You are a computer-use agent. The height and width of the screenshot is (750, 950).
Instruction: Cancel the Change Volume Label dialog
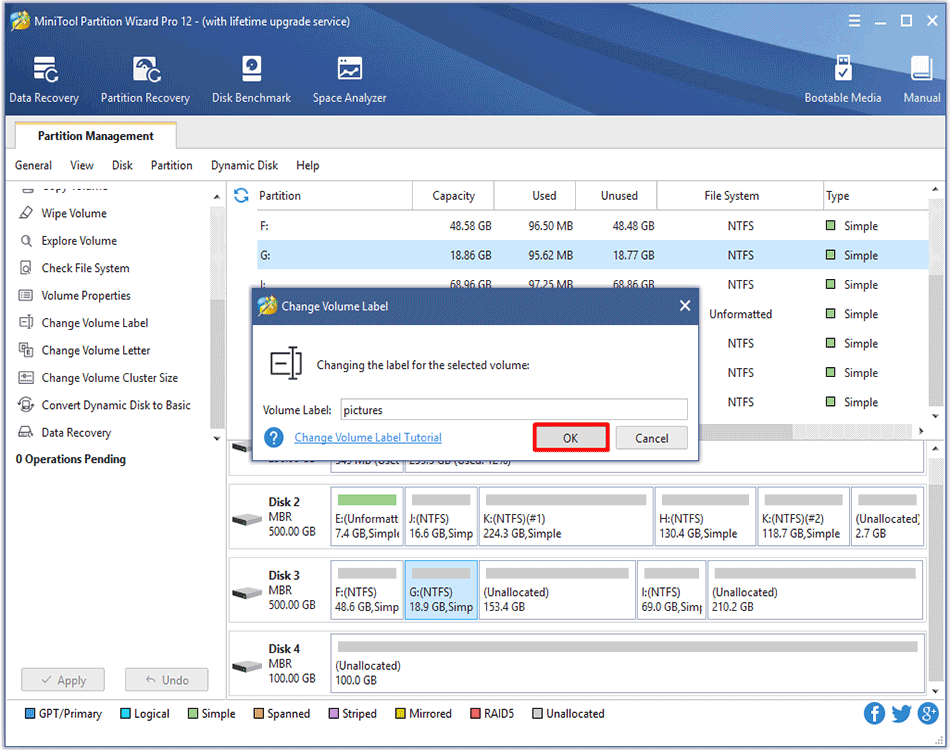651,437
